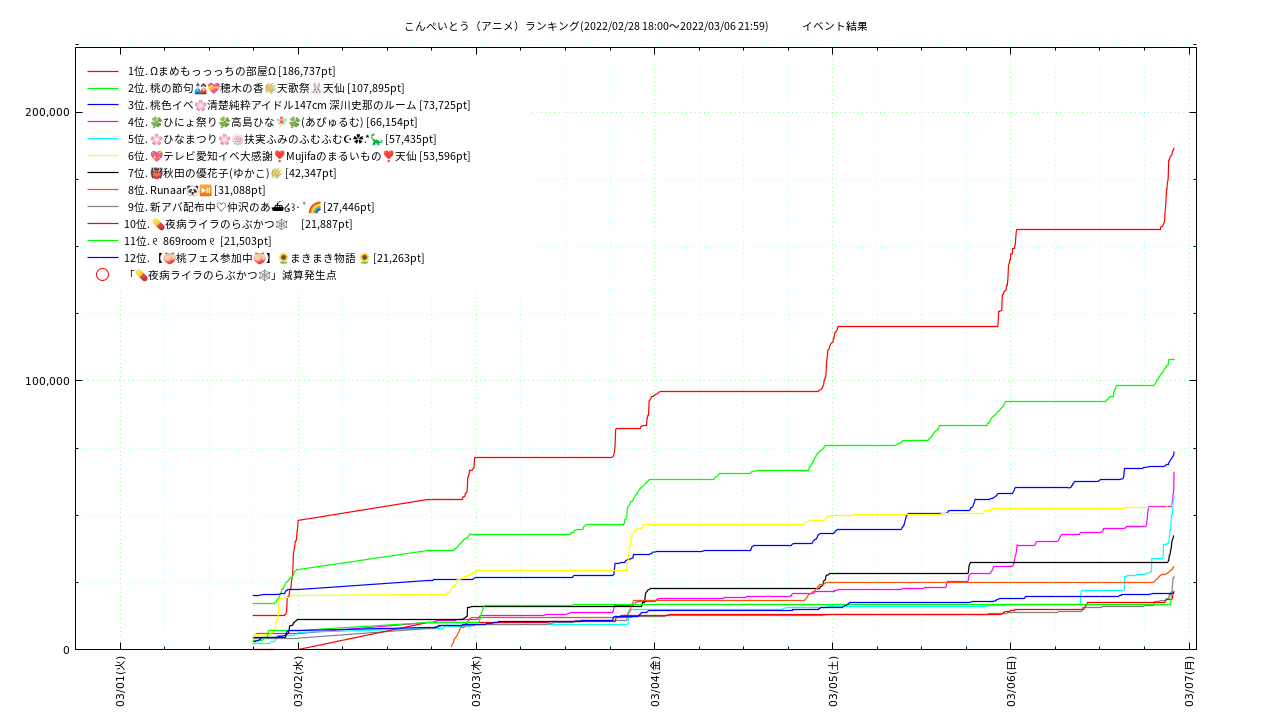
Task: Select legend entry 9位 新アバ配布中
Action: tap(250, 207)
